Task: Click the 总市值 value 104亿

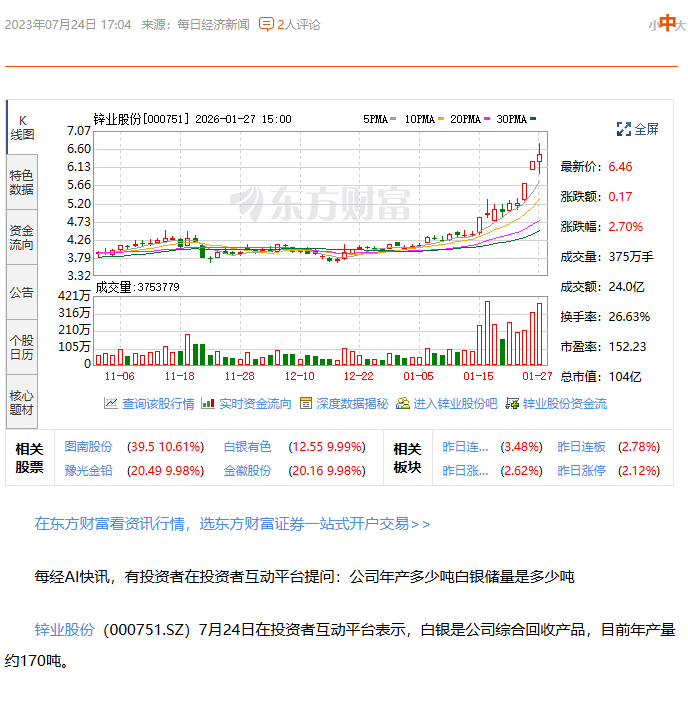Action: [x=625, y=377]
